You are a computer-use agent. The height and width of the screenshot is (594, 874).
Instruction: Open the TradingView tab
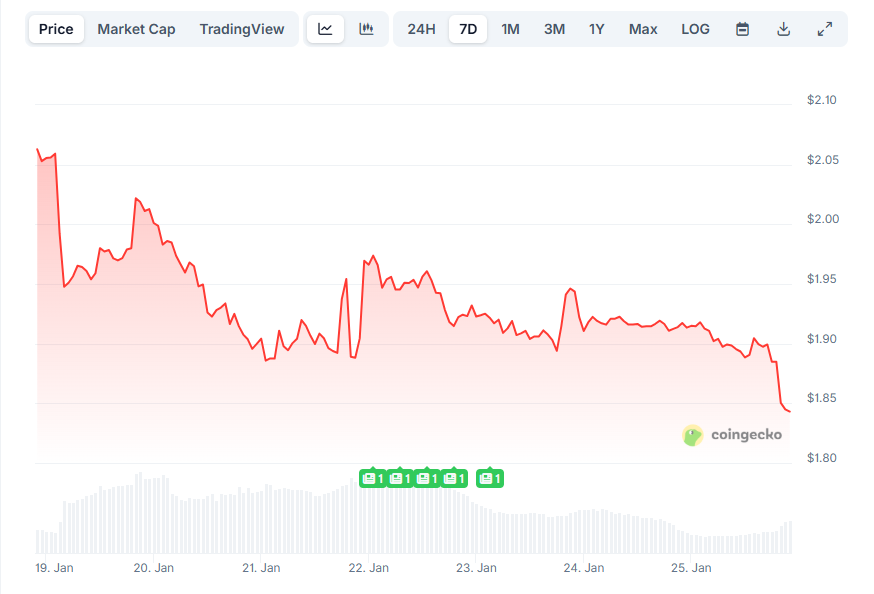point(242,29)
